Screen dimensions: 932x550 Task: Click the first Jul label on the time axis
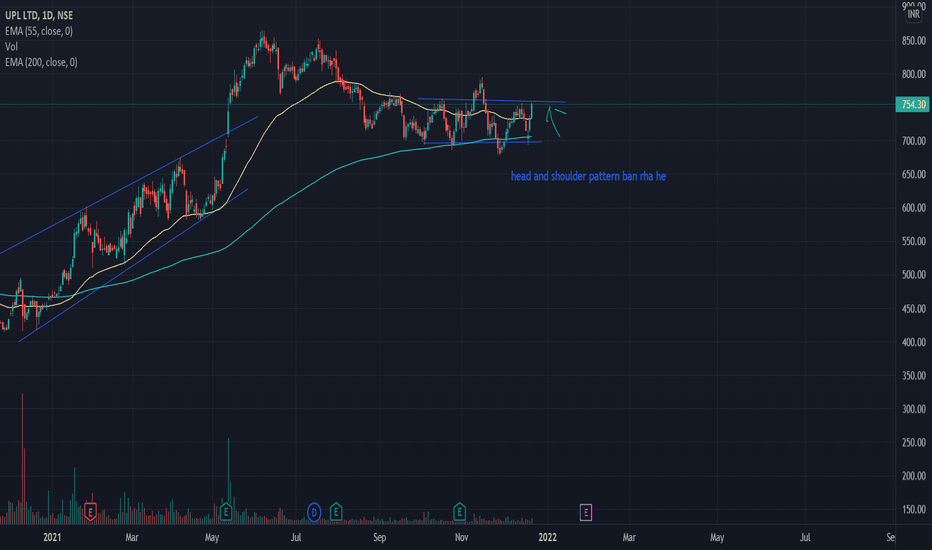[295, 538]
